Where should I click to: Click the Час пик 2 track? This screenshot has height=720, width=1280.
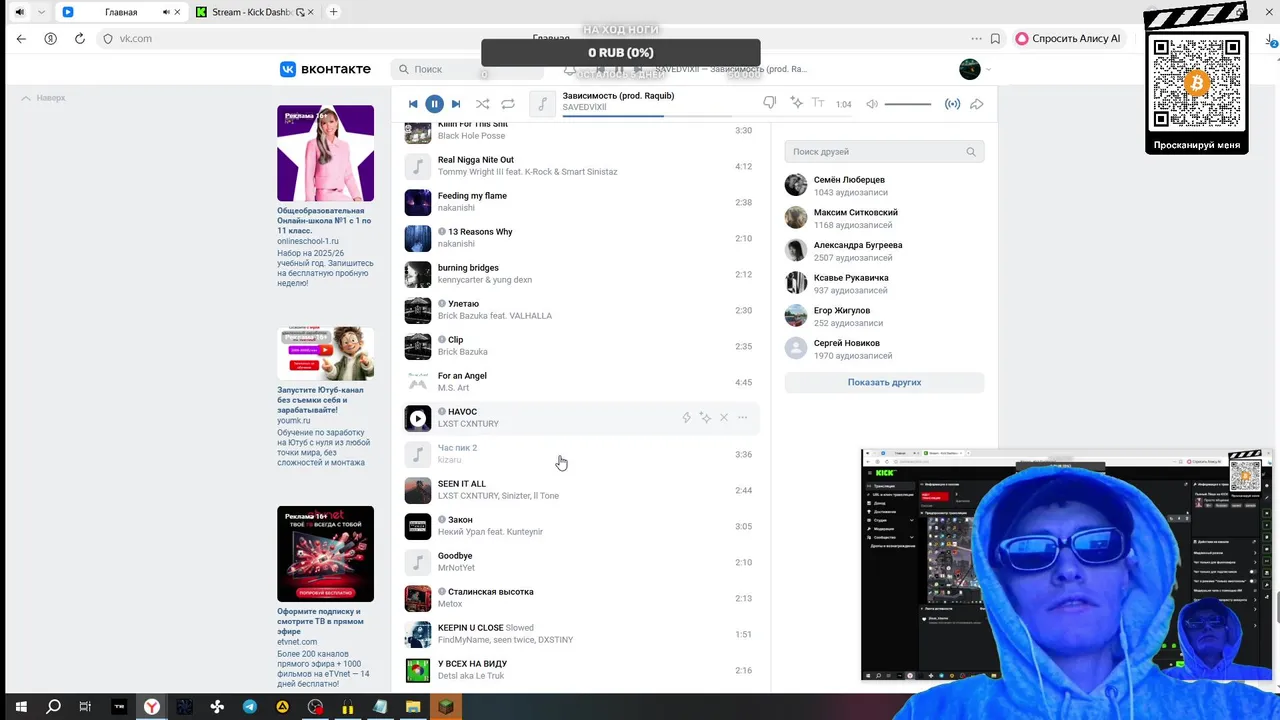[x=580, y=454]
